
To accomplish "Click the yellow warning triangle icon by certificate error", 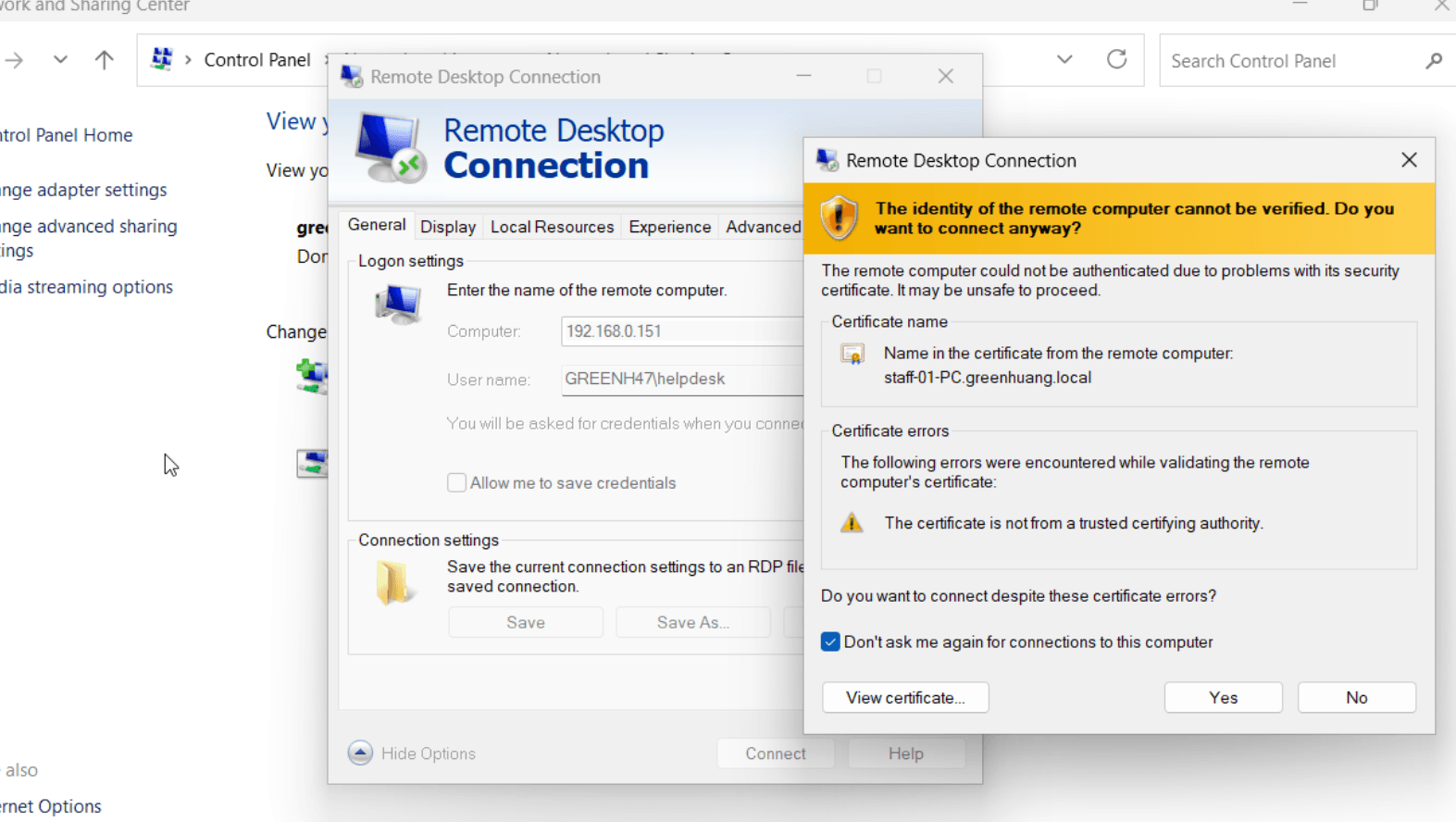I will (x=852, y=523).
